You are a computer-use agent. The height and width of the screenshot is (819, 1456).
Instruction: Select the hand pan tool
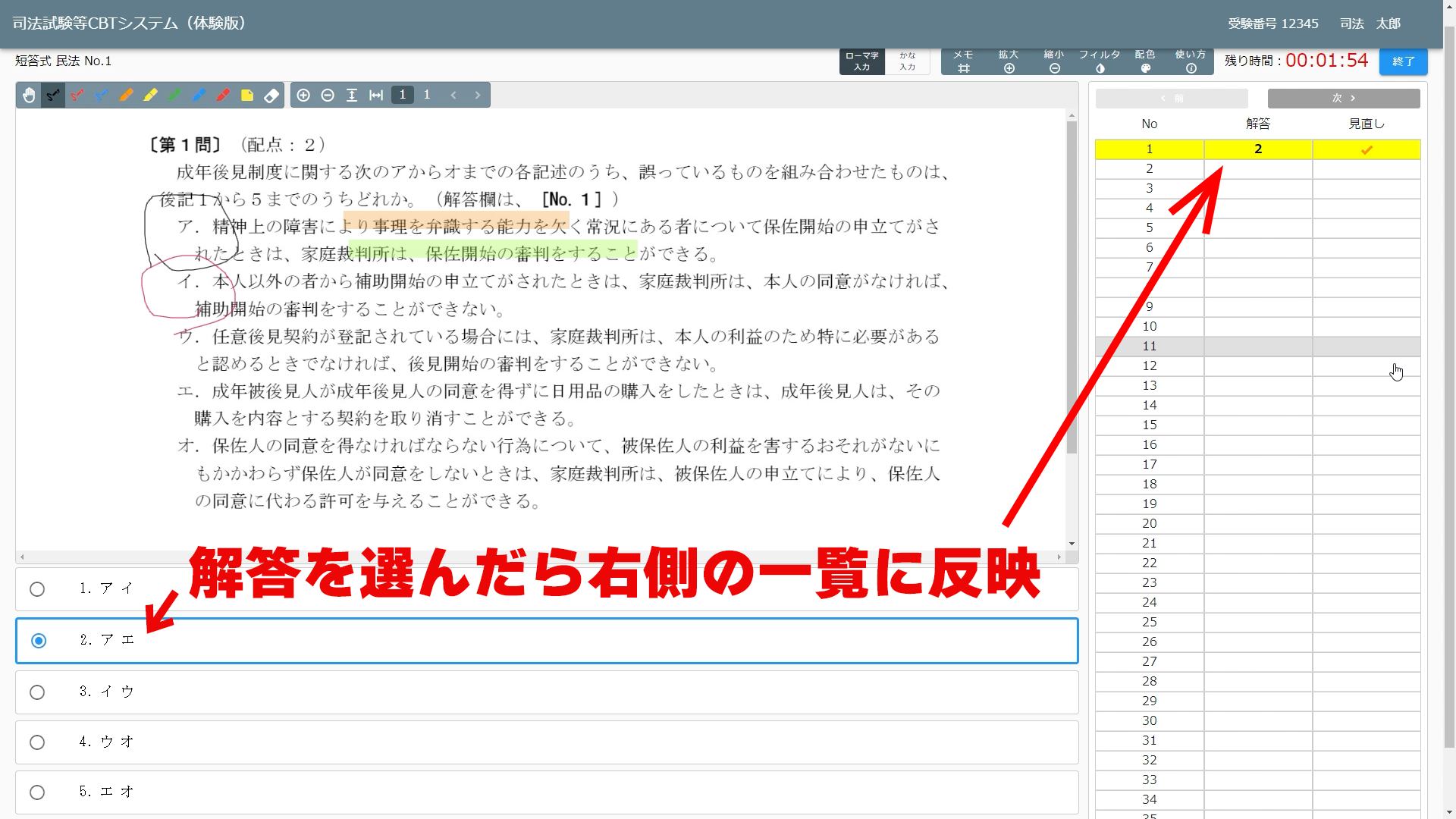tap(29, 95)
